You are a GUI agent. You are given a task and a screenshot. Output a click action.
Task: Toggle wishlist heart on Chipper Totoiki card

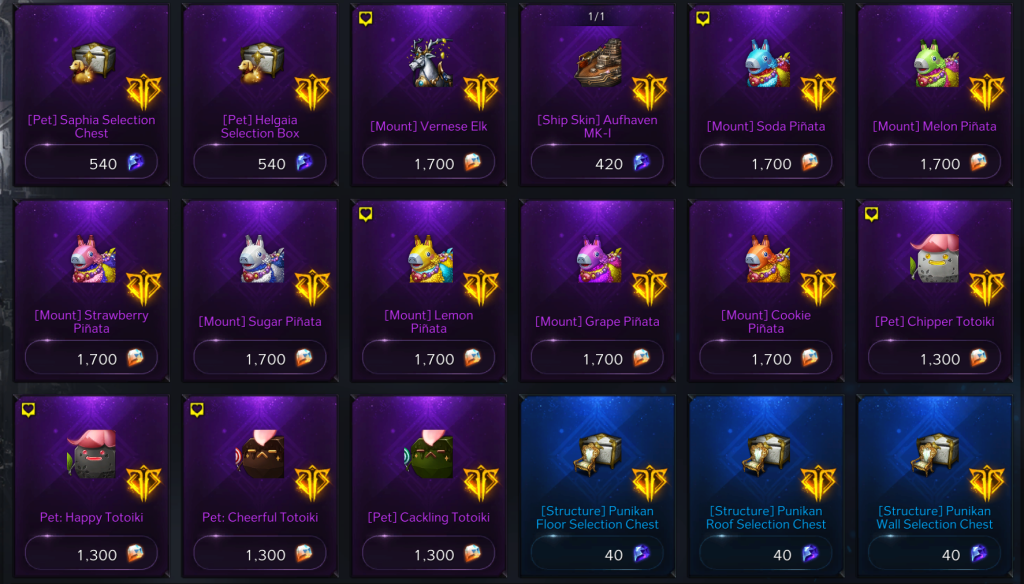click(871, 214)
